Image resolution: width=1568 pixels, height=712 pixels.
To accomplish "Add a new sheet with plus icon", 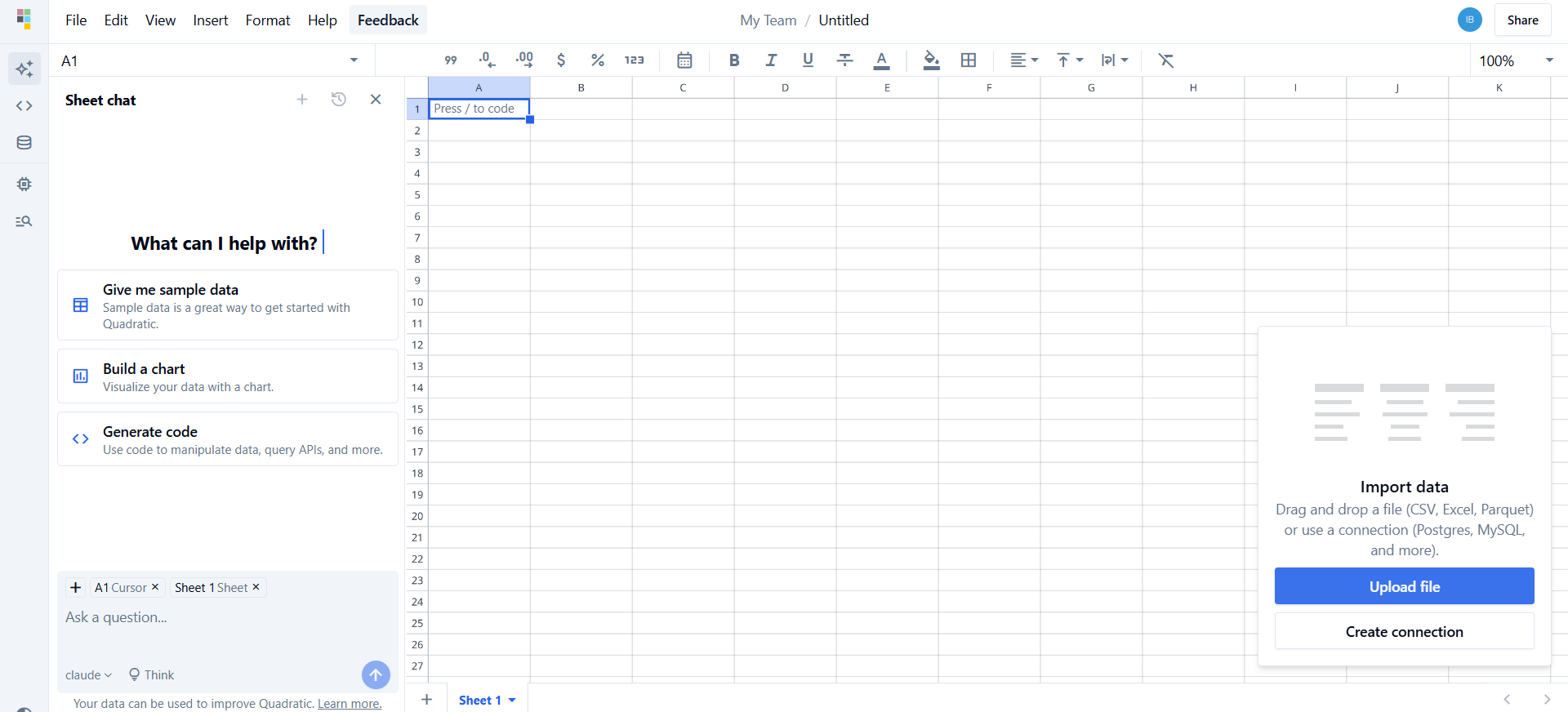I will click(x=426, y=700).
